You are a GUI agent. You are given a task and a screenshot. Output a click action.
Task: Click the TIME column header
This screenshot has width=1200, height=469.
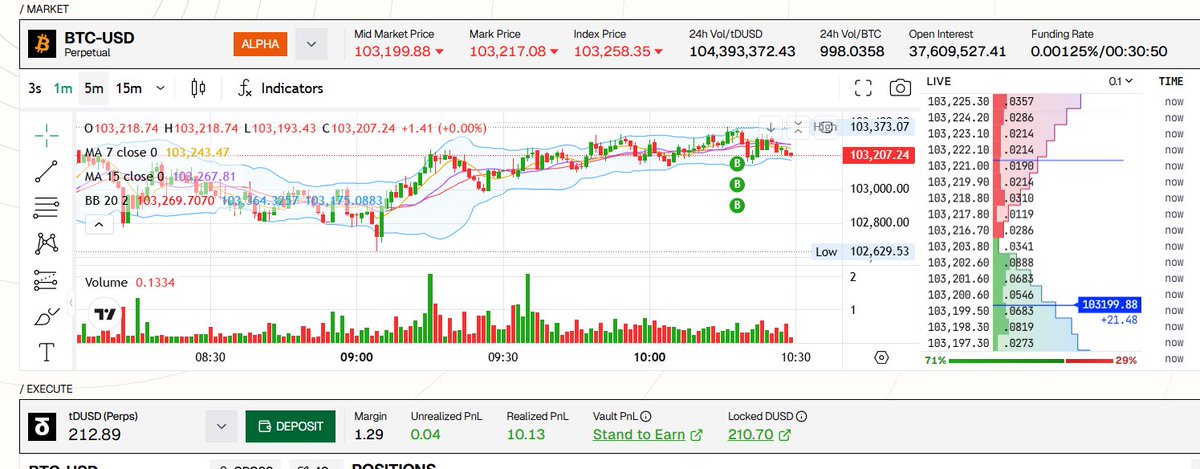1171,81
